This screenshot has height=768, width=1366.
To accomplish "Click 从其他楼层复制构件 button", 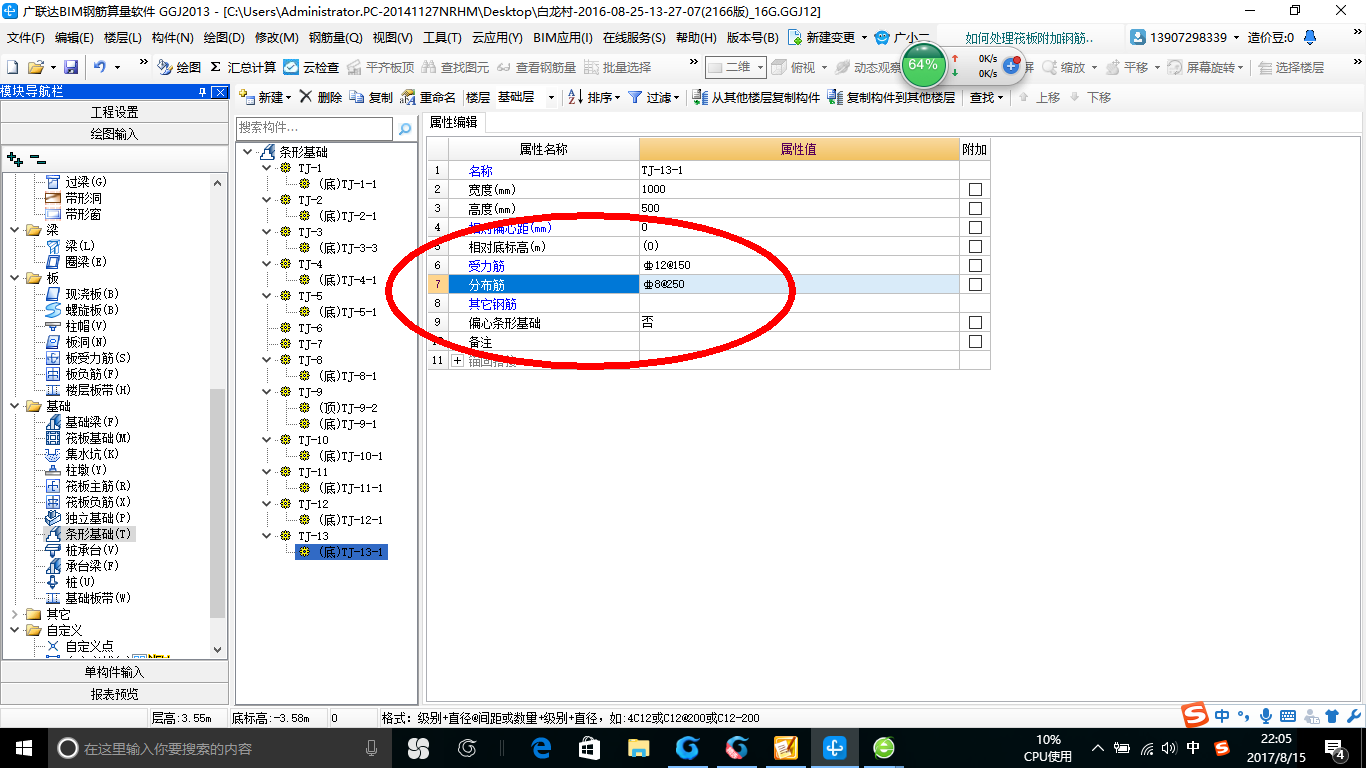I will 756,98.
